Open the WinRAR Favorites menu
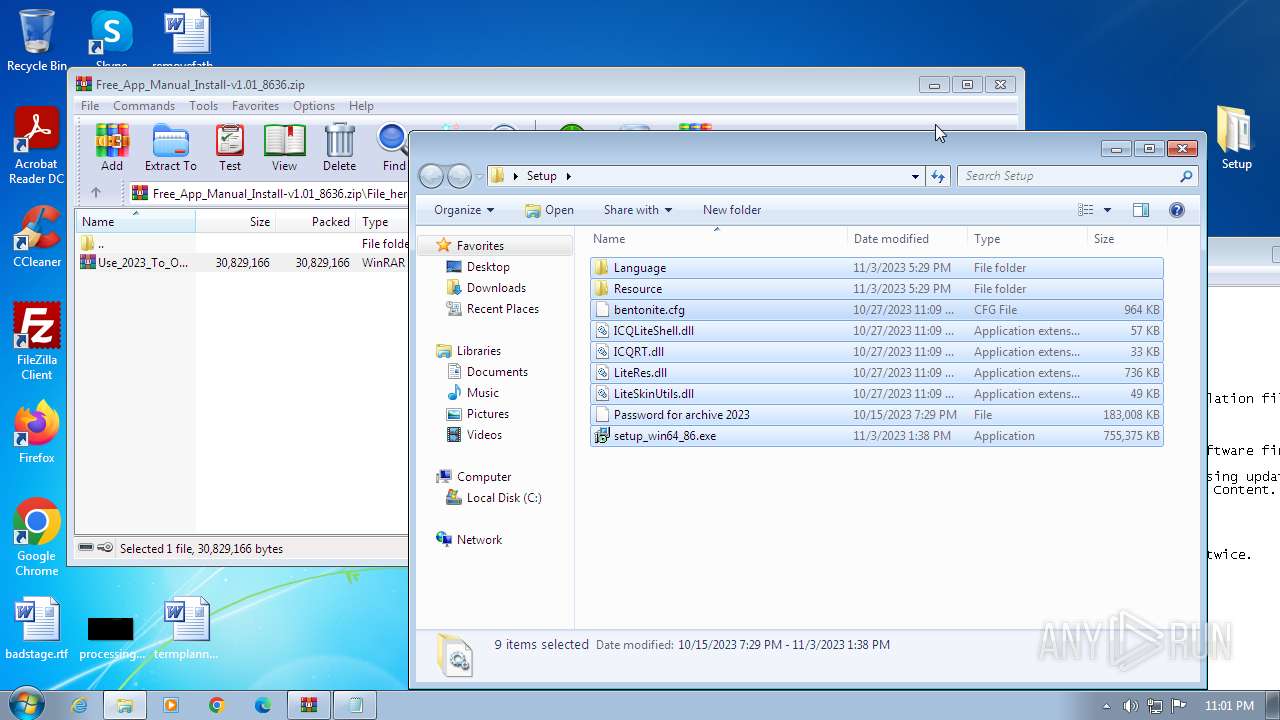Viewport: 1280px width, 720px height. [x=255, y=106]
